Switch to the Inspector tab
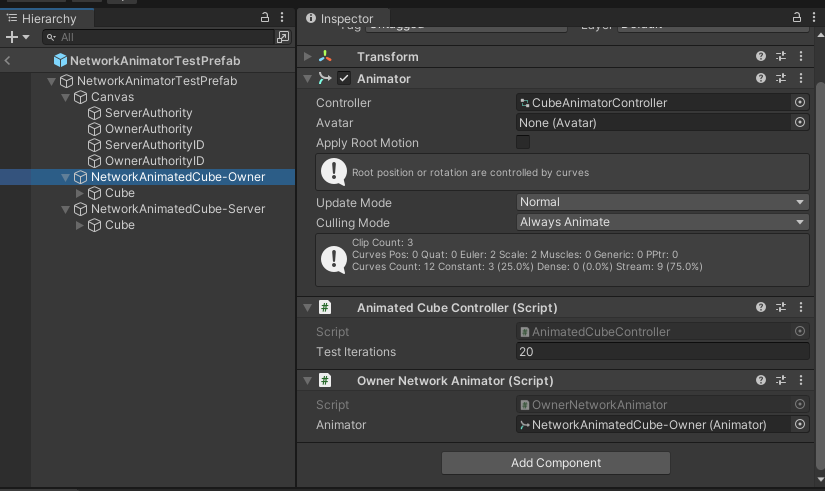Image resolution: width=825 pixels, height=491 pixels. click(x=339, y=18)
